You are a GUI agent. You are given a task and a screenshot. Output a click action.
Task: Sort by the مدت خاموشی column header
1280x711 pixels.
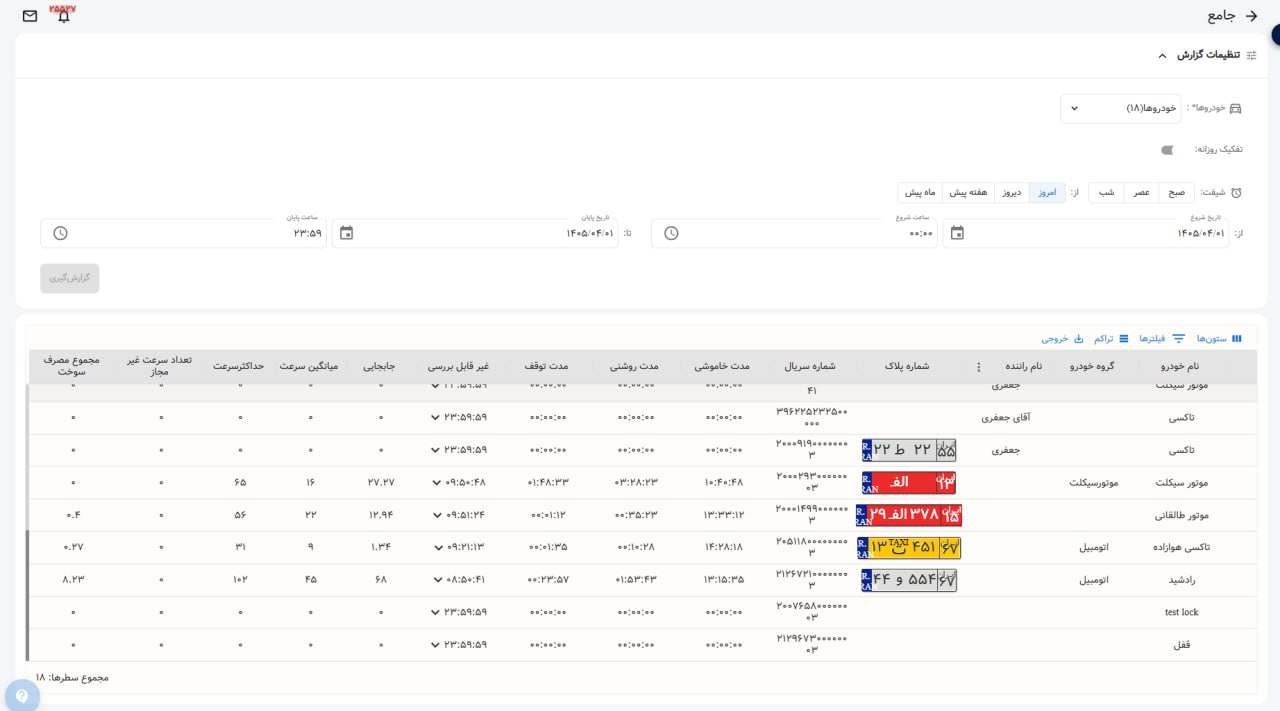[x=724, y=366]
